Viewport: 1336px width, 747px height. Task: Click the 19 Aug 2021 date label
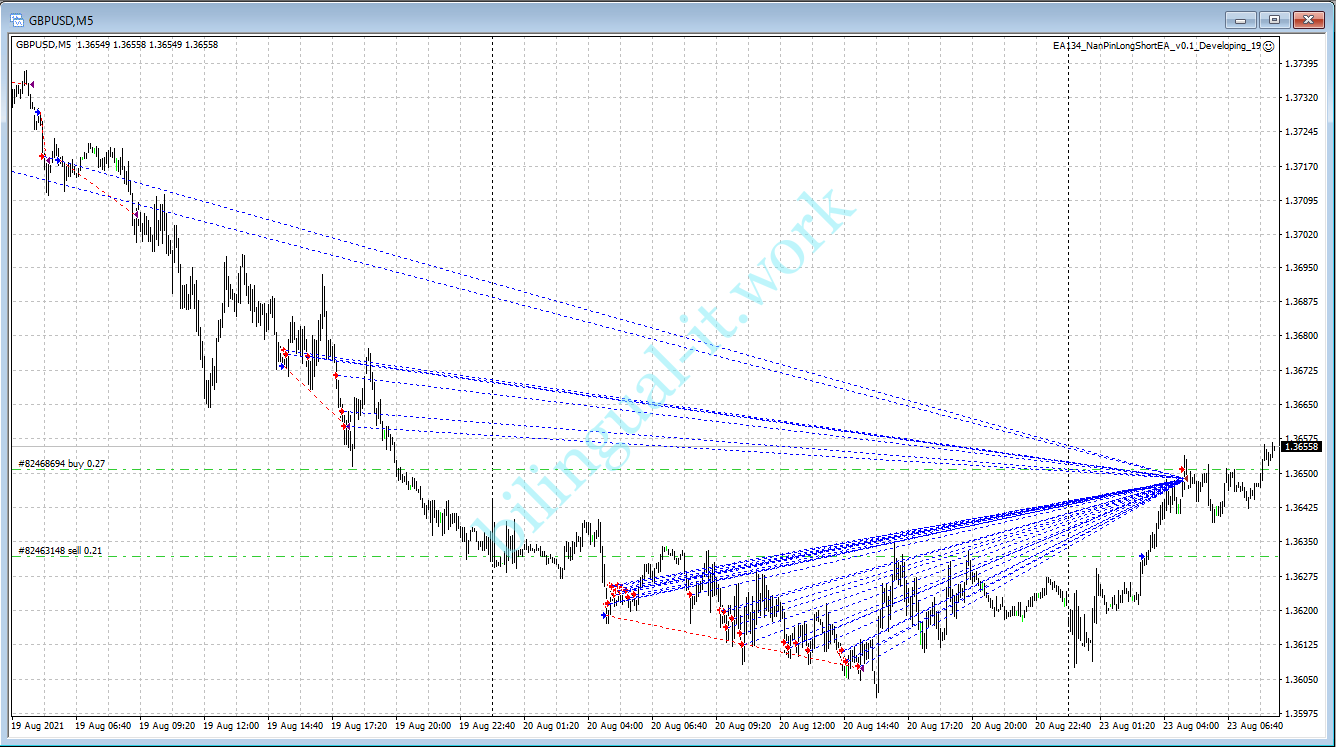coord(38,725)
